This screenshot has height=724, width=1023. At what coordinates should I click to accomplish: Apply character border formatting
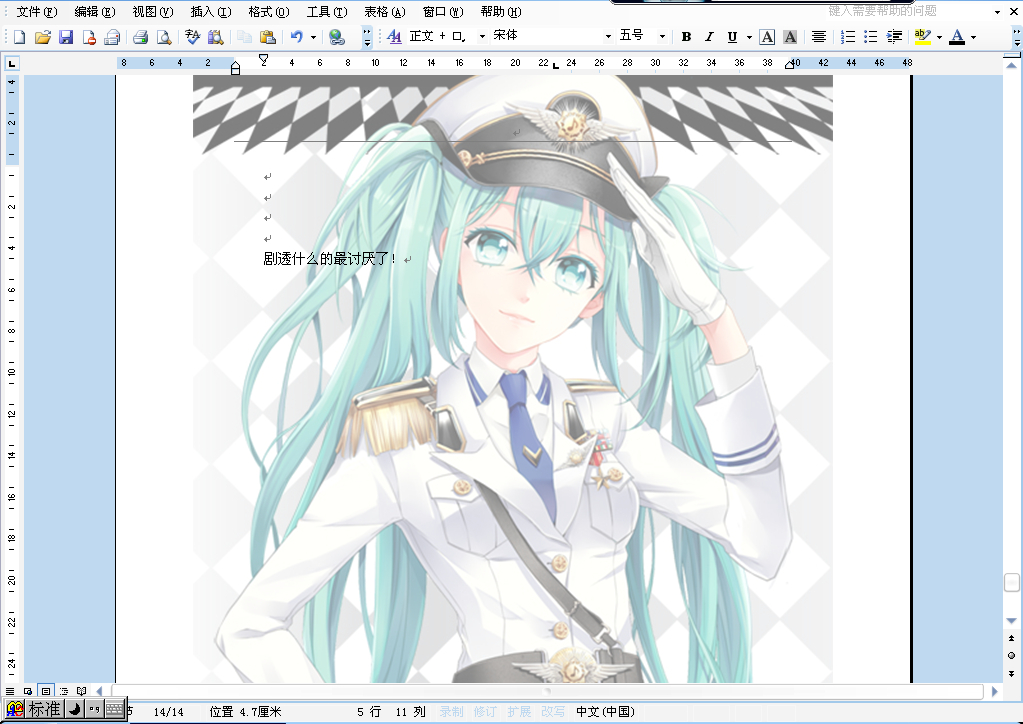[767, 37]
